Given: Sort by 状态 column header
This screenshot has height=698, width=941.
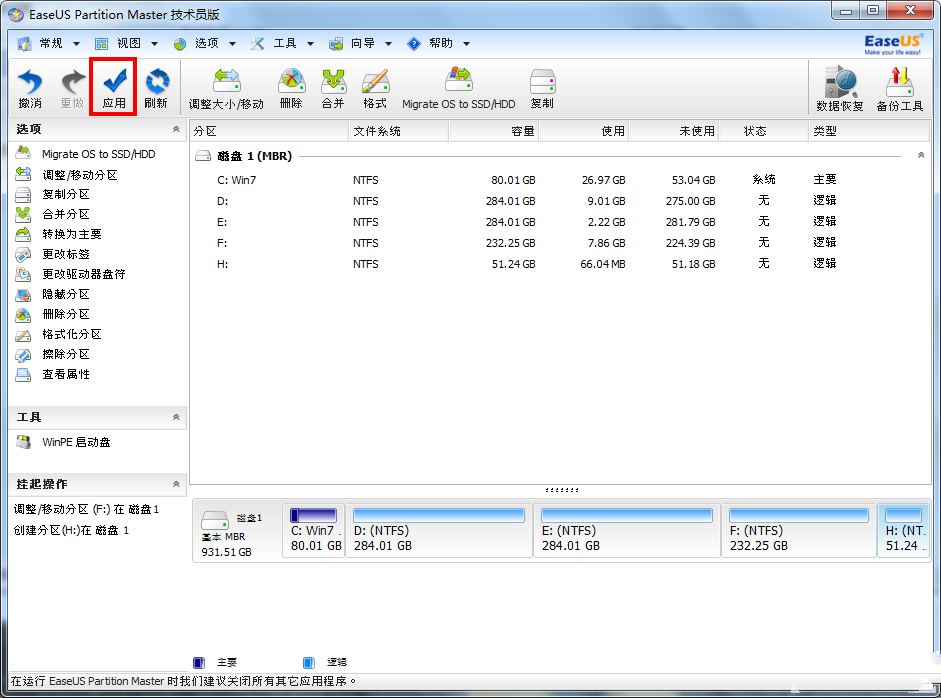Looking at the screenshot, I should (764, 131).
